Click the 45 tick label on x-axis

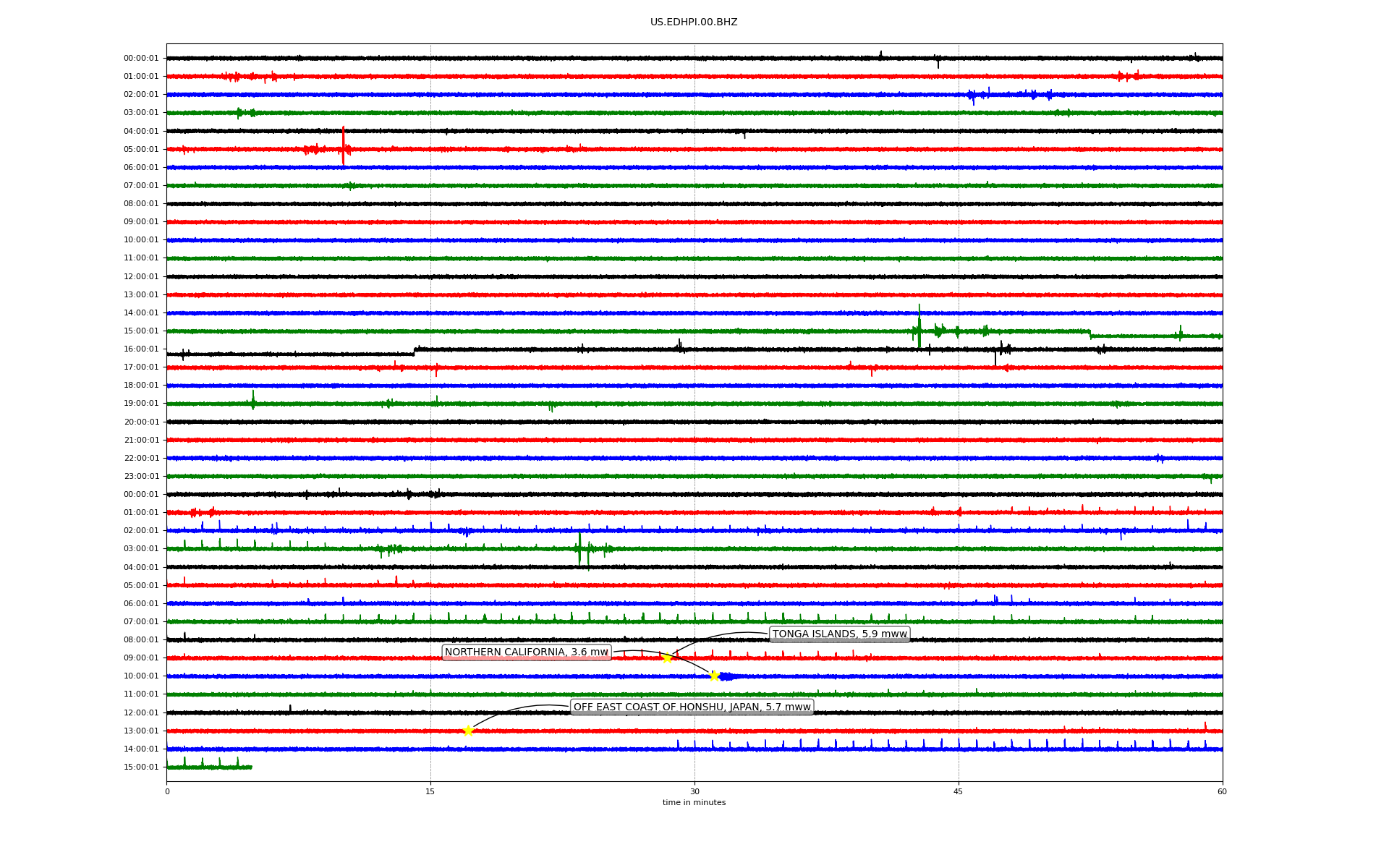click(959, 791)
